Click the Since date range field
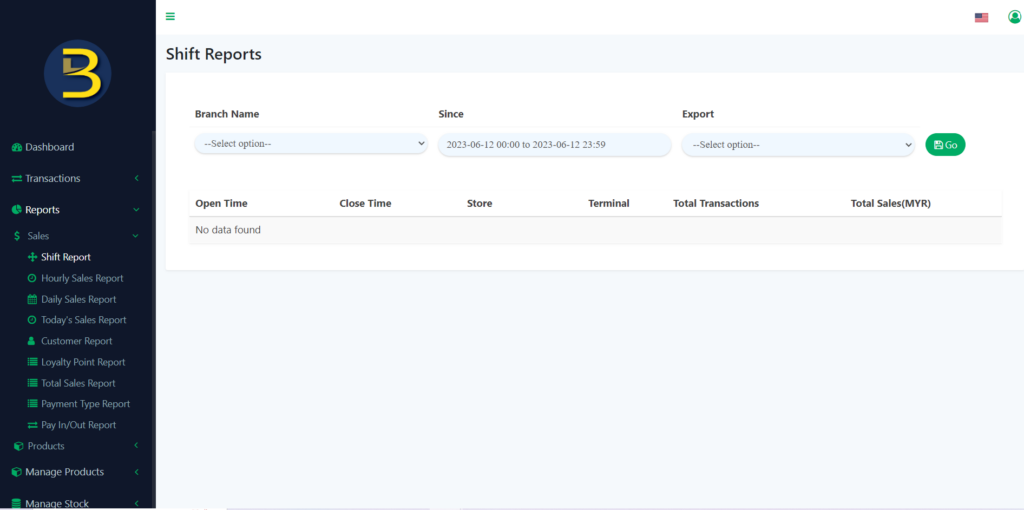The height and width of the screenshot is (510, 1024). 554,145
